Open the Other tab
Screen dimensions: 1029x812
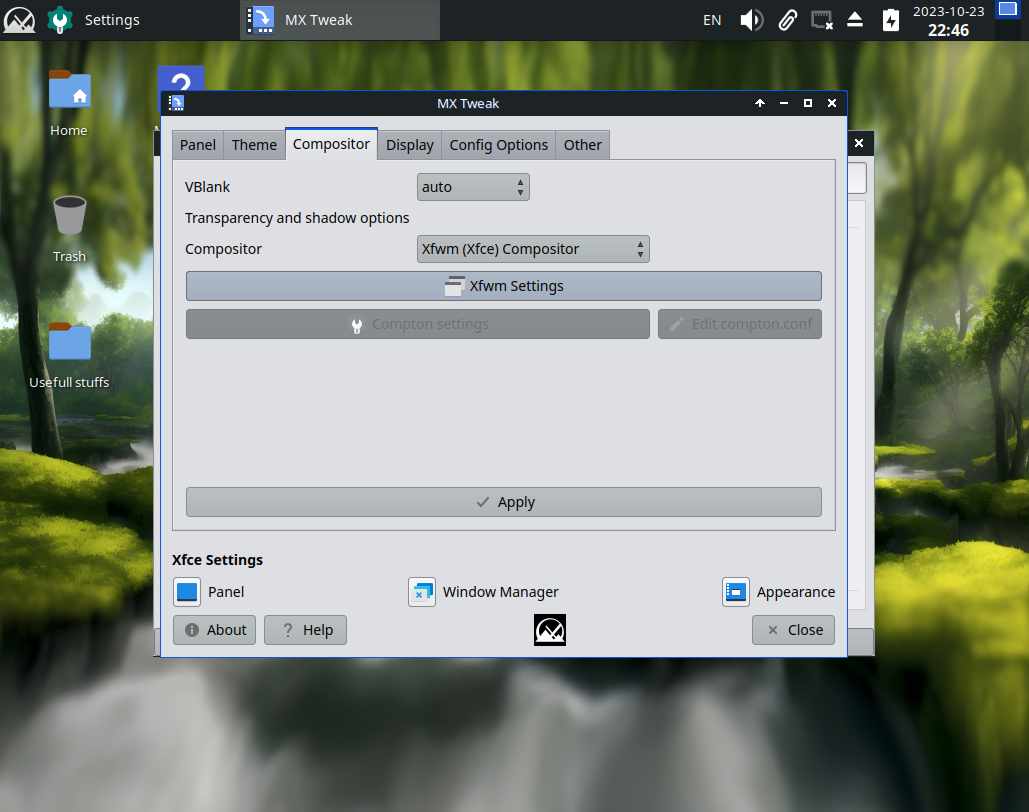tap(582, 145)
